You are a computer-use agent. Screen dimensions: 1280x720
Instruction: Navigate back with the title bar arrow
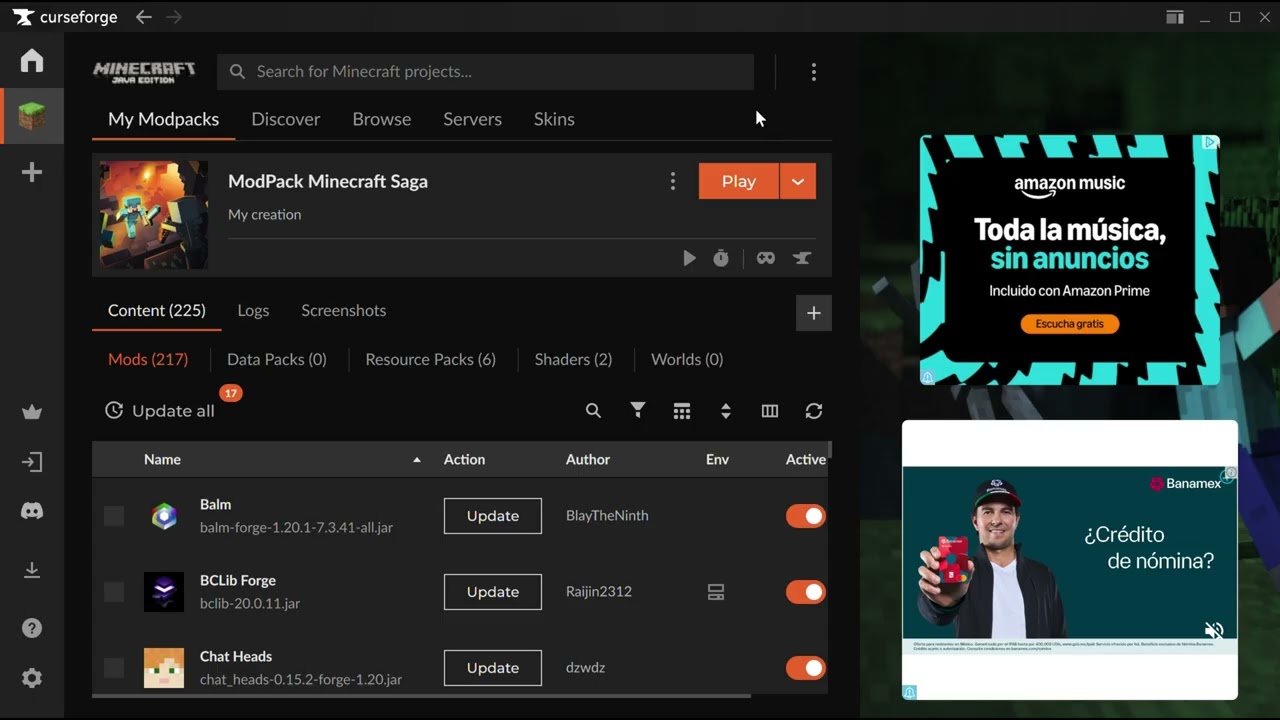point(144,17)
